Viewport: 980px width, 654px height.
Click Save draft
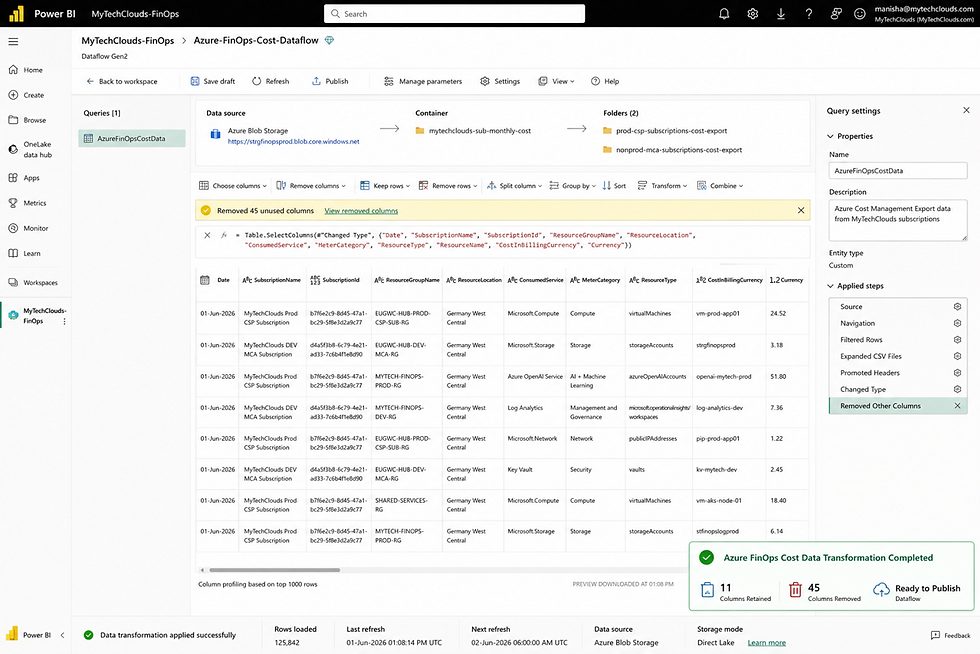coord(212,81)
